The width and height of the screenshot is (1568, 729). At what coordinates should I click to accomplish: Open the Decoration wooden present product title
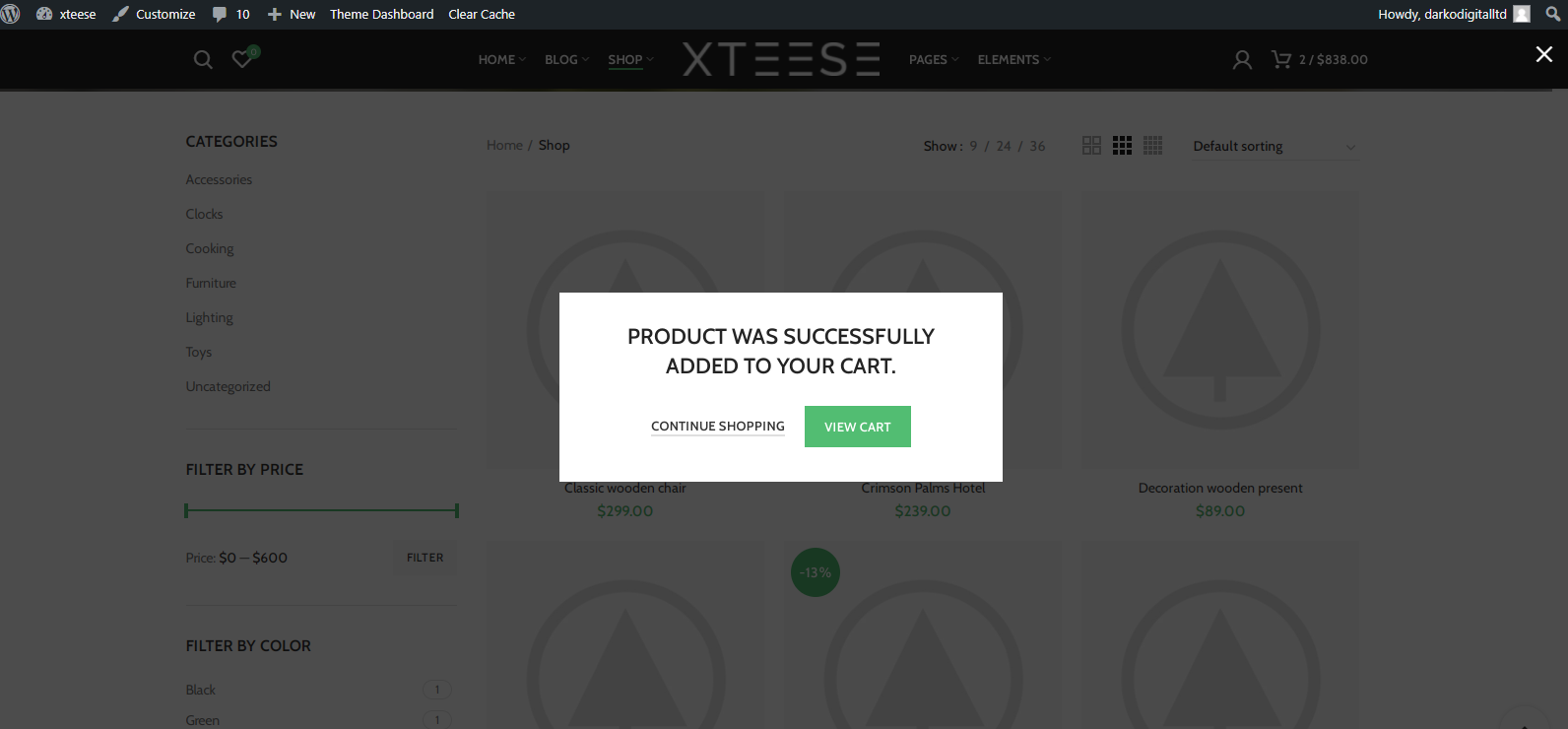1220,488
